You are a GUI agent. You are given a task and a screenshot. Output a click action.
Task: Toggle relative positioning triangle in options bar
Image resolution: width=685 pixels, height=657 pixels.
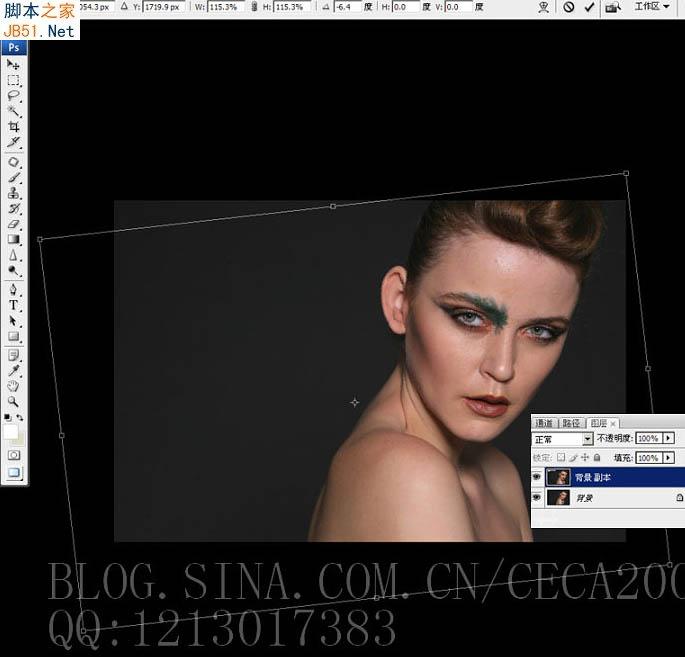pos(125,7)
